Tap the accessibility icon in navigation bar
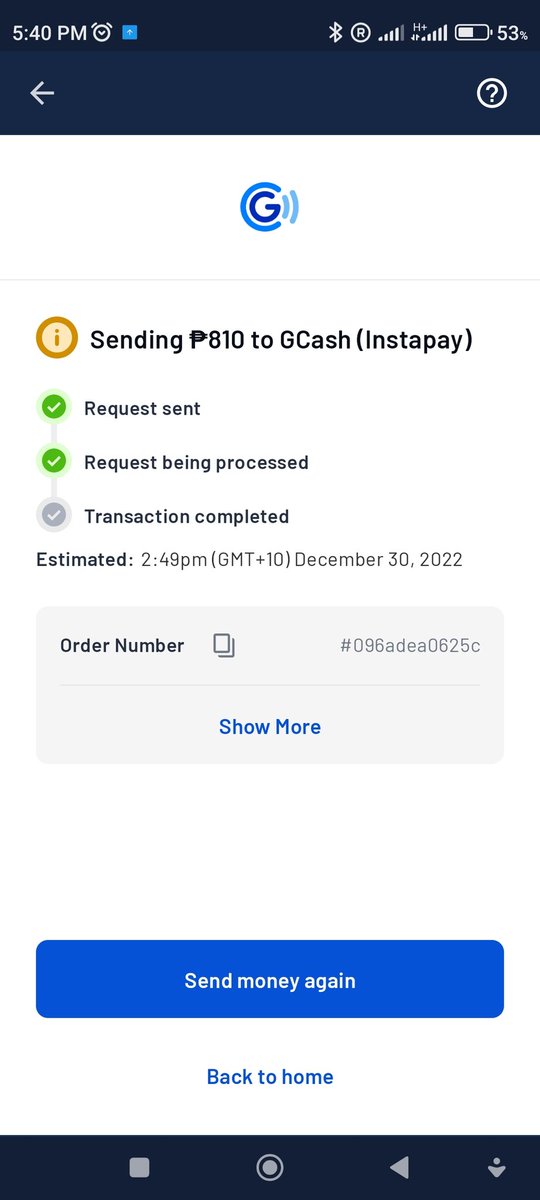540x1200 pixels. [496, 1167]
